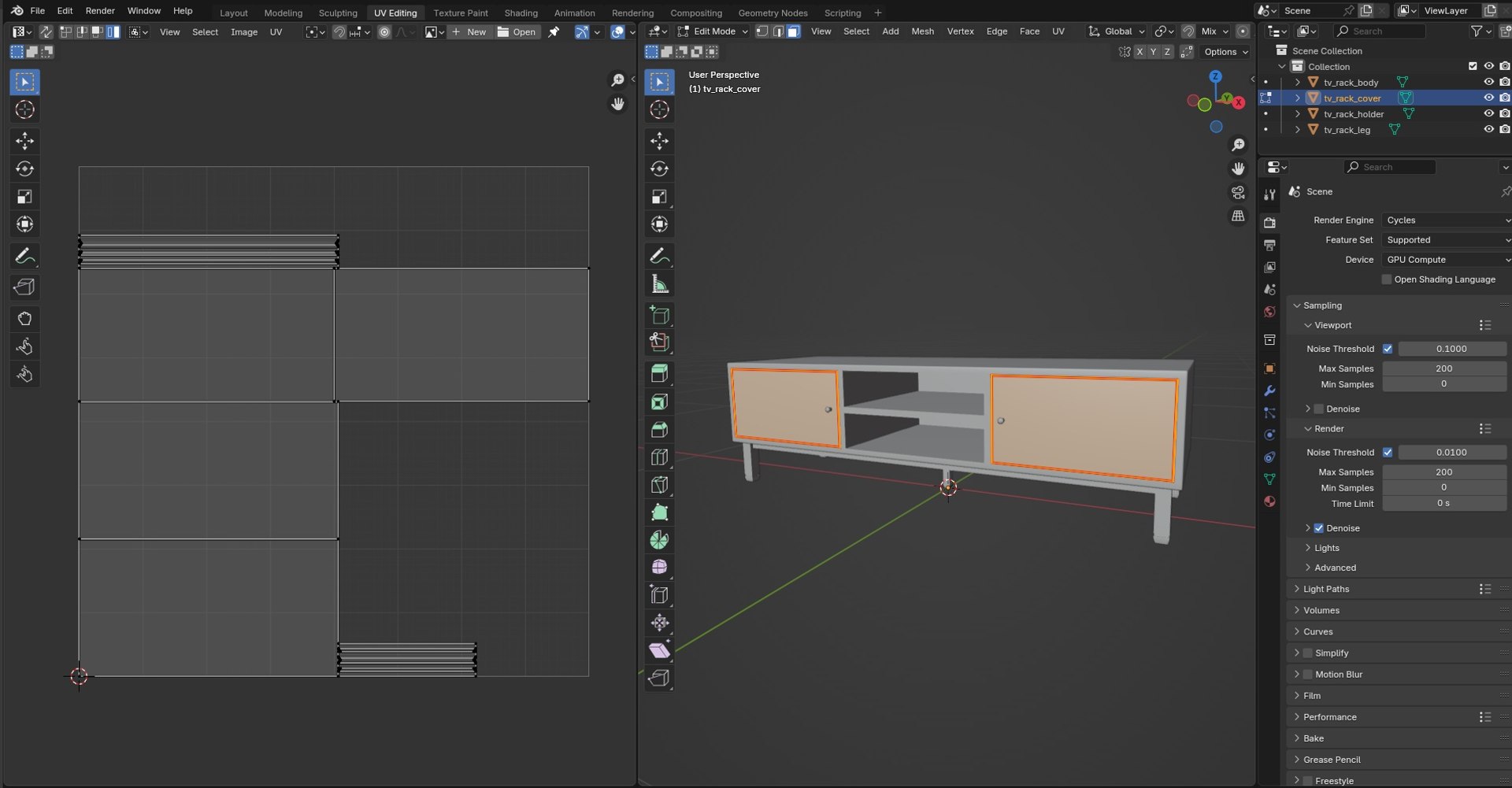Toggle Viewport Noise Threshold checkbox
Screen dimensions: 1512x788
[1388, 349]
